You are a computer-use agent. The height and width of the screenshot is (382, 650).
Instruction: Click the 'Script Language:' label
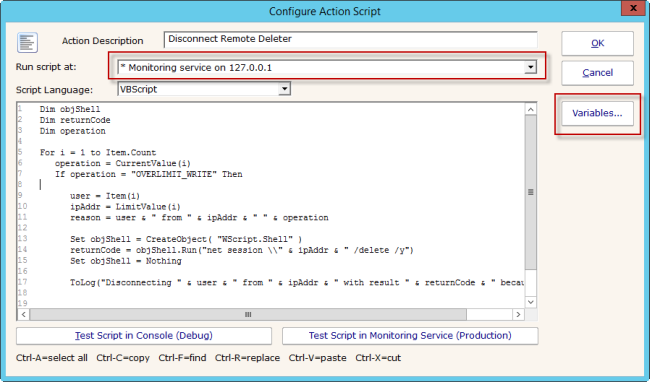click(x=54, y=89)
